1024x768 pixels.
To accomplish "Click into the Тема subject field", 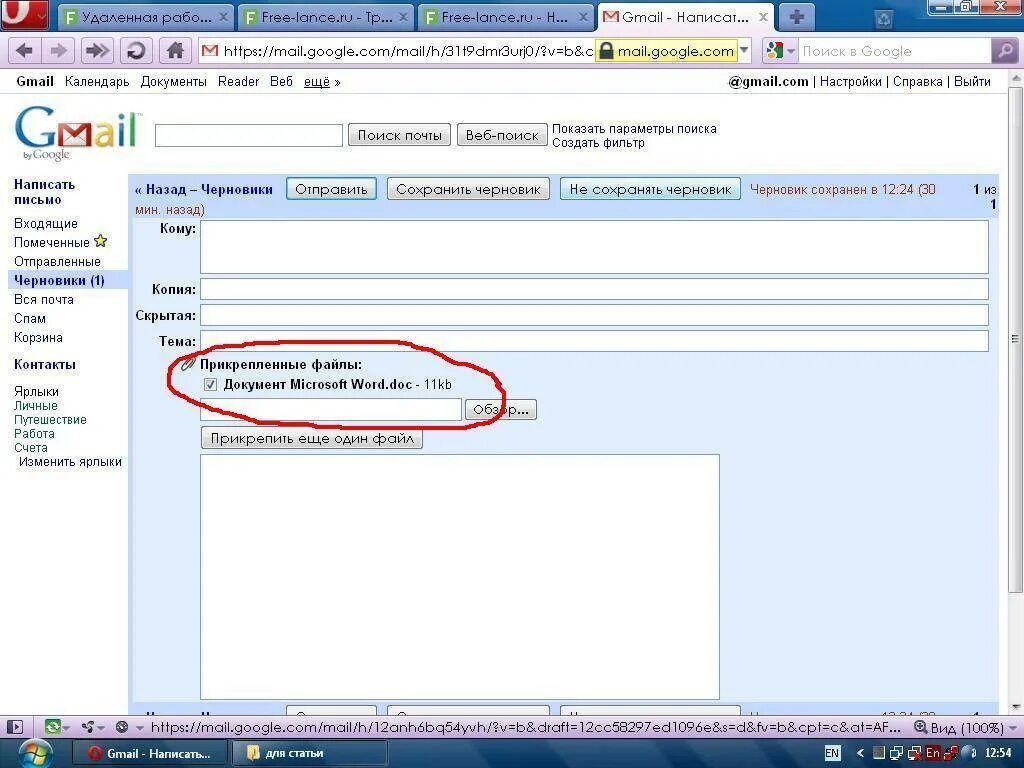I will [594, 341].
